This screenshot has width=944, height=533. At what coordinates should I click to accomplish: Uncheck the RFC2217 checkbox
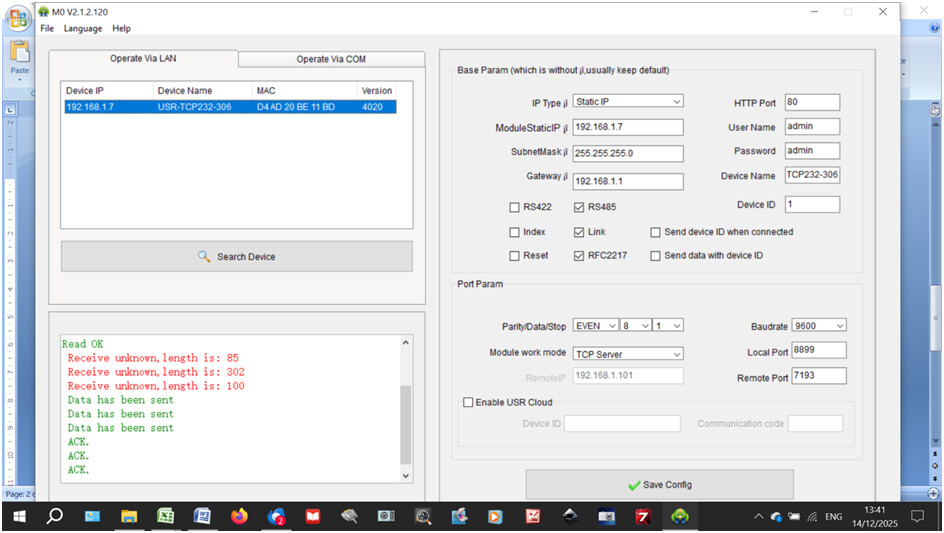coord(579,256)
